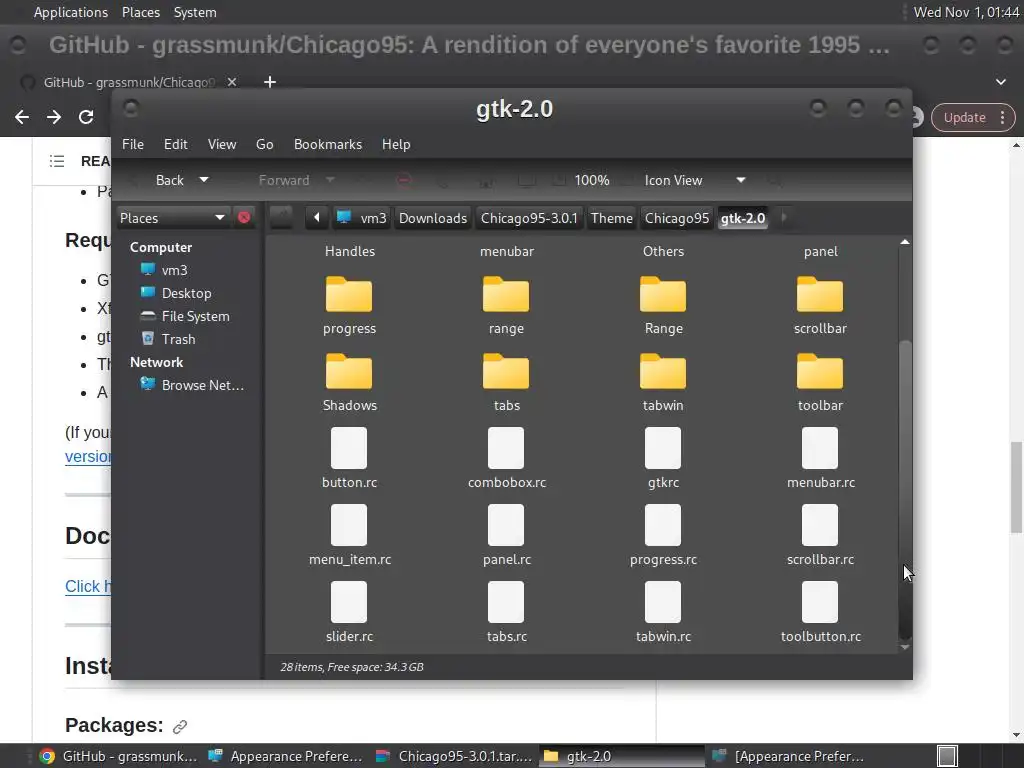Open the Places side pane dropdown

[172, 217]
